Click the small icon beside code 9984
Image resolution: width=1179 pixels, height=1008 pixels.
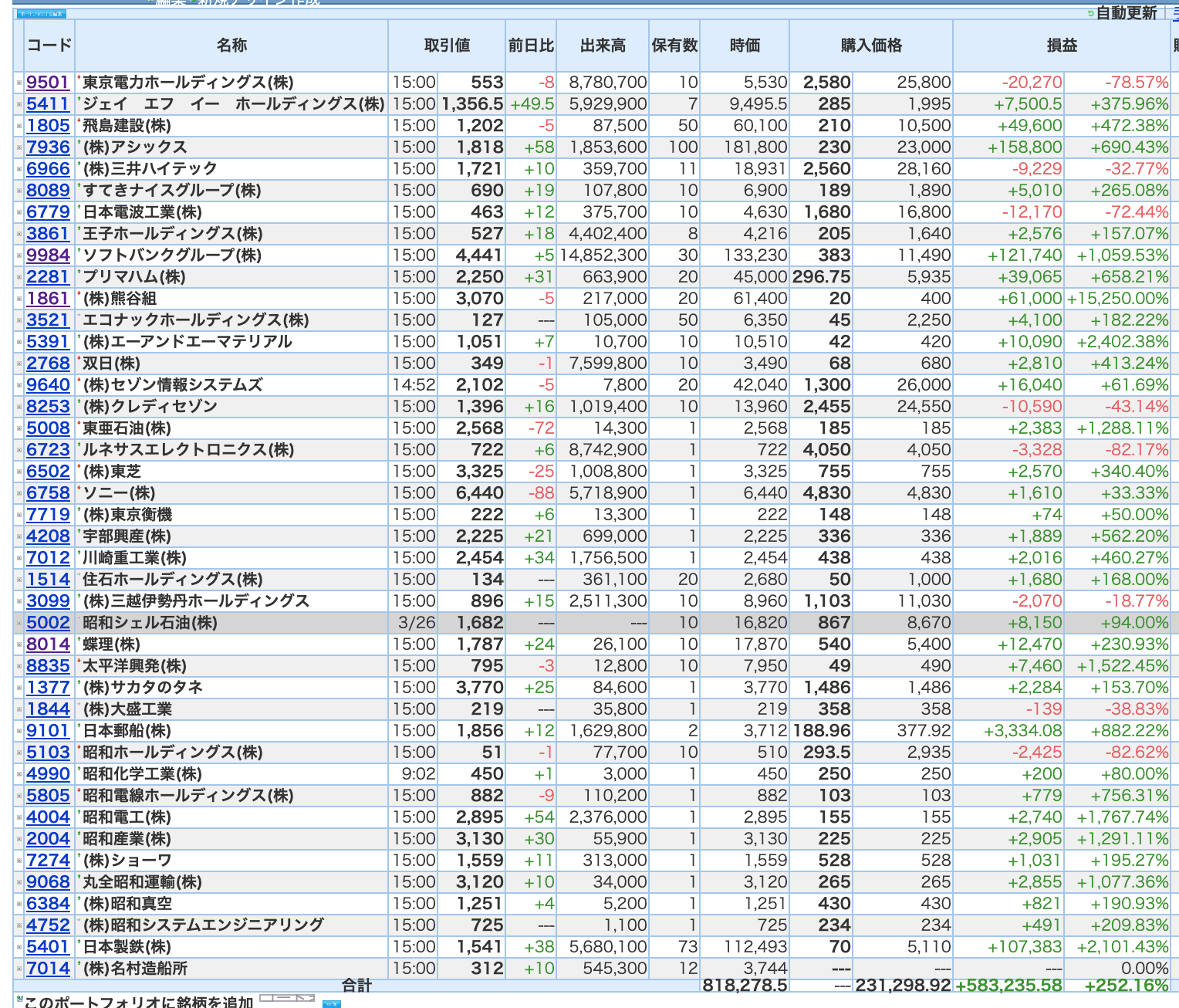19,255
